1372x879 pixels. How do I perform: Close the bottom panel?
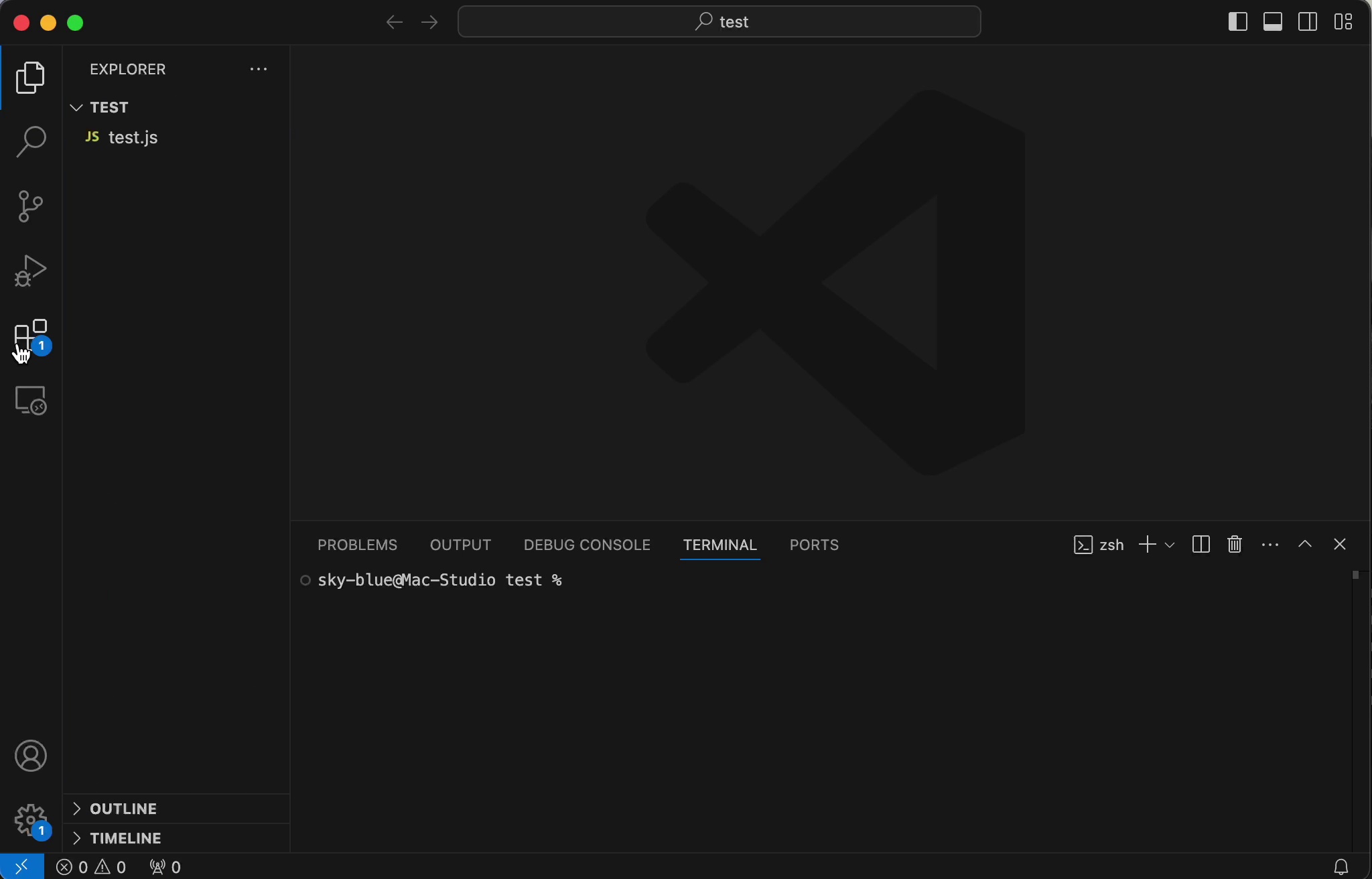pyautogui.click(x=1341, y=544)
